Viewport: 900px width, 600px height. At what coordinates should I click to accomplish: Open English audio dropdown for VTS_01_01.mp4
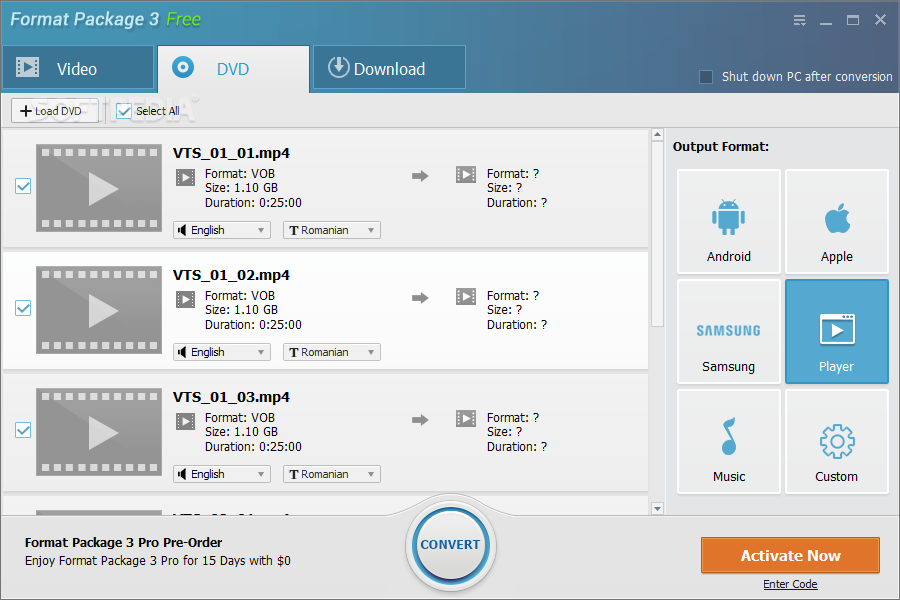222,230
